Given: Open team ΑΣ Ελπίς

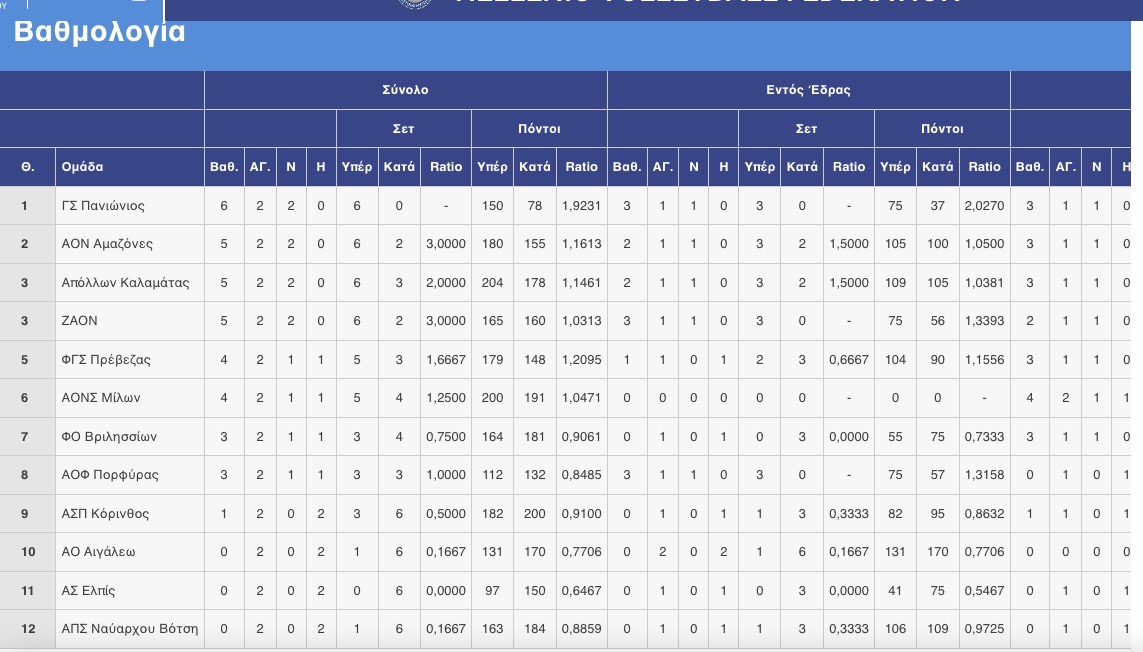Looking at the screenshot, I should (x=88, y=590).
